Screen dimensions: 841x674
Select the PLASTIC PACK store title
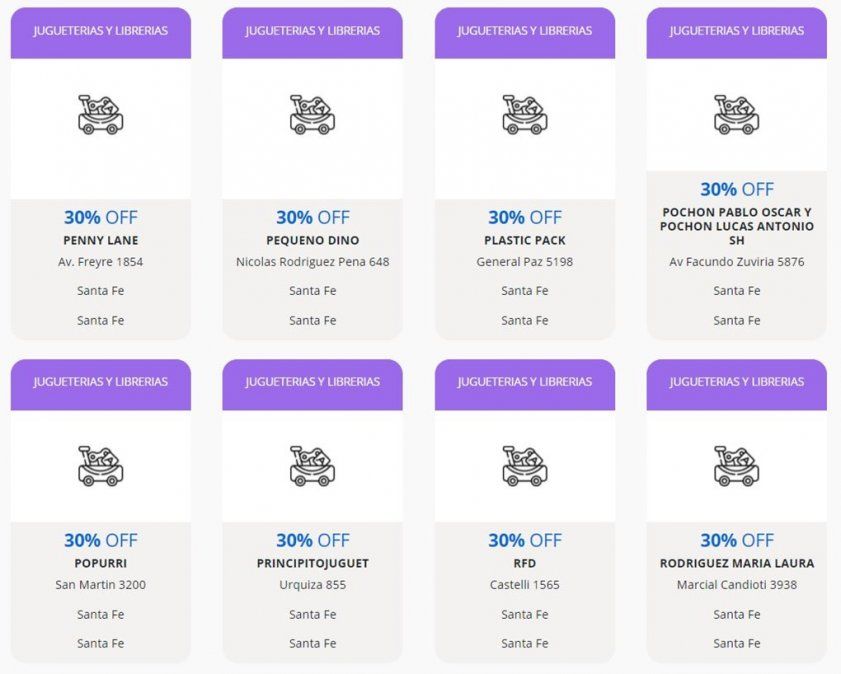pos(524,240)
